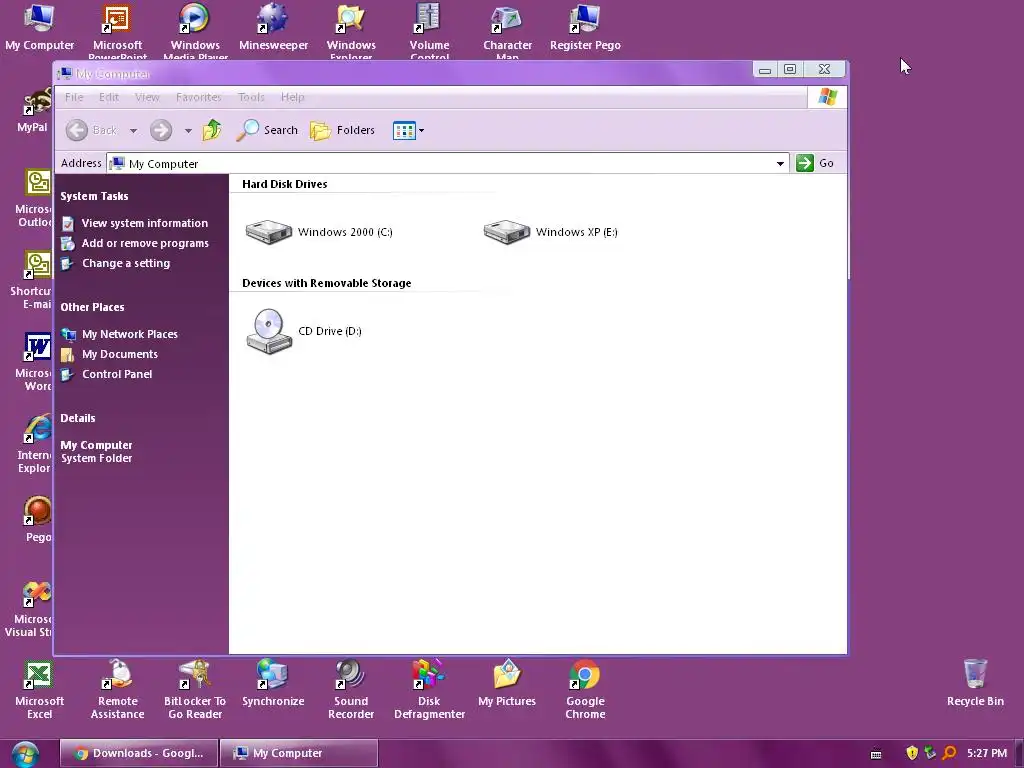Select the Register Pego desktop icon
The height and width of the screenshot is (768, 1024).
click(x=585, y=27)
